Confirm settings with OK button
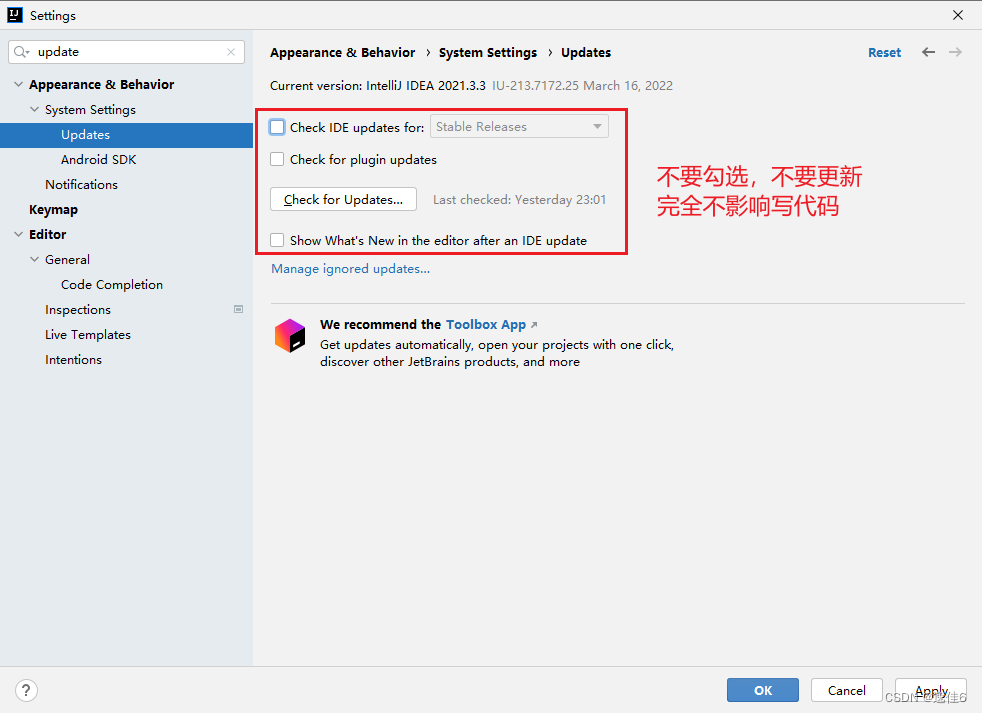982x713 pixels. pyautogui.click(x=763, y=690)
